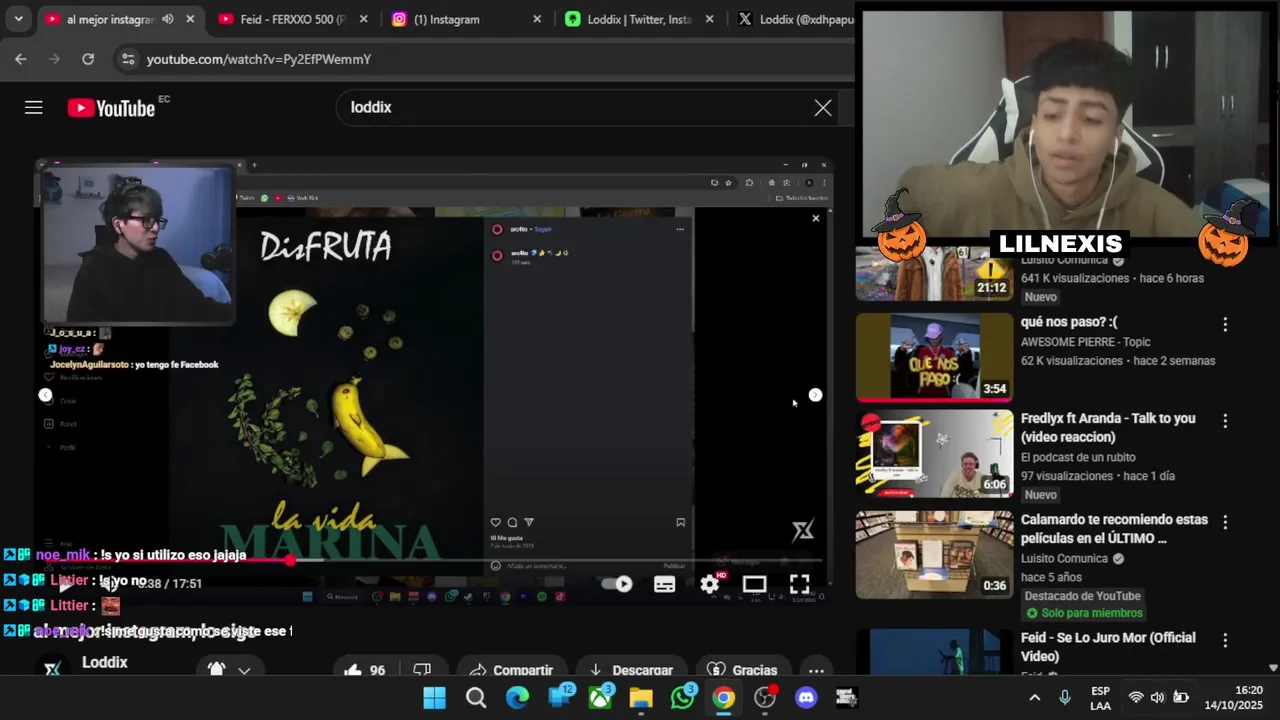Open the Xbox app in taskbar
The width and height of the screenshot is (1280, 720).
pos(600,698)
